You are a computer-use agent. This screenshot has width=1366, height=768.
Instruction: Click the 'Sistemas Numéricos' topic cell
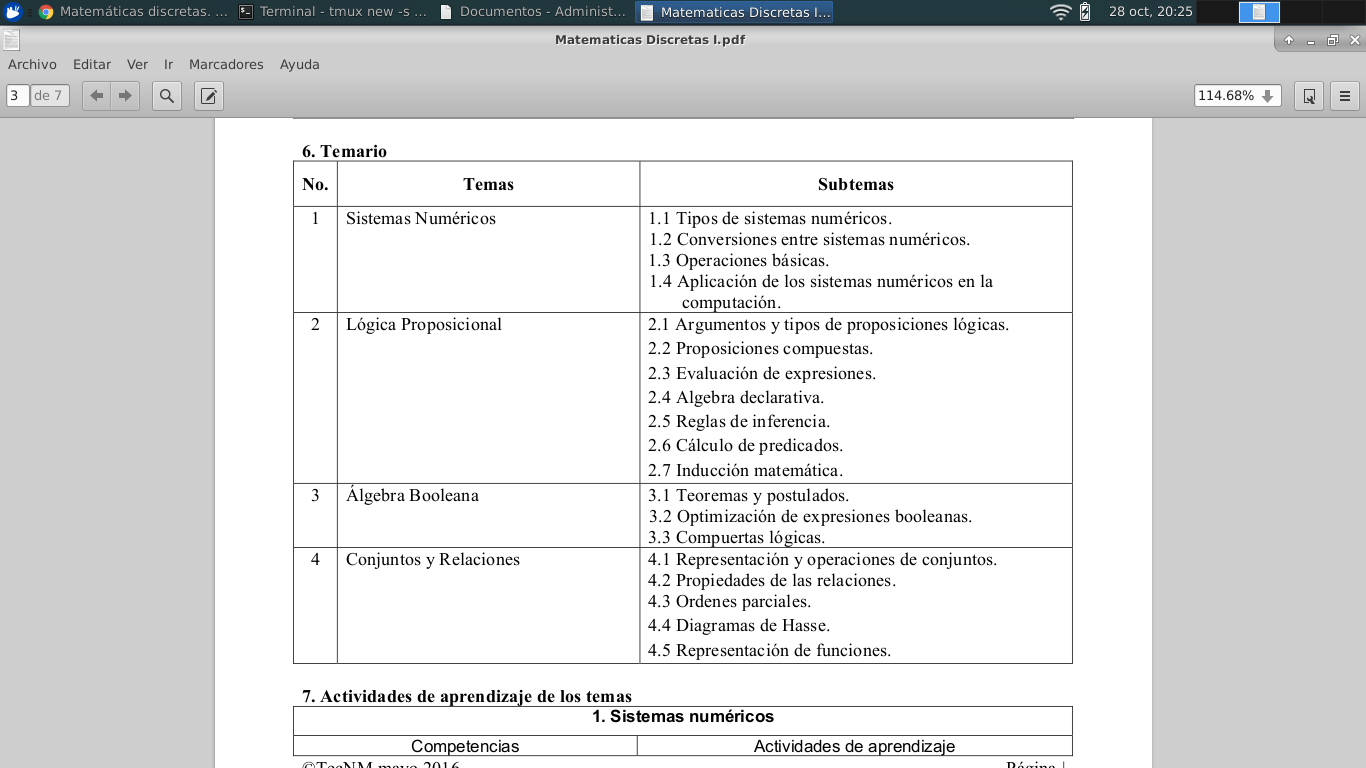pyautogui.click(x=421, y=218)
